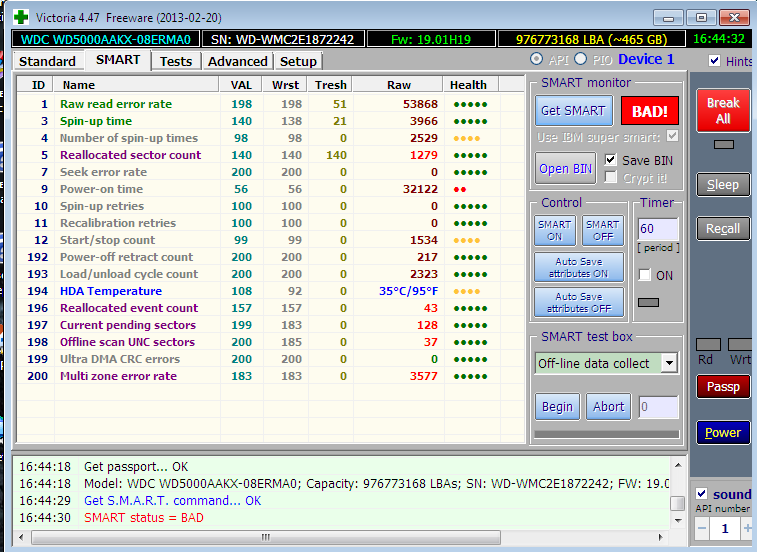Select the Reallocated sector count row

click(270, 155)
